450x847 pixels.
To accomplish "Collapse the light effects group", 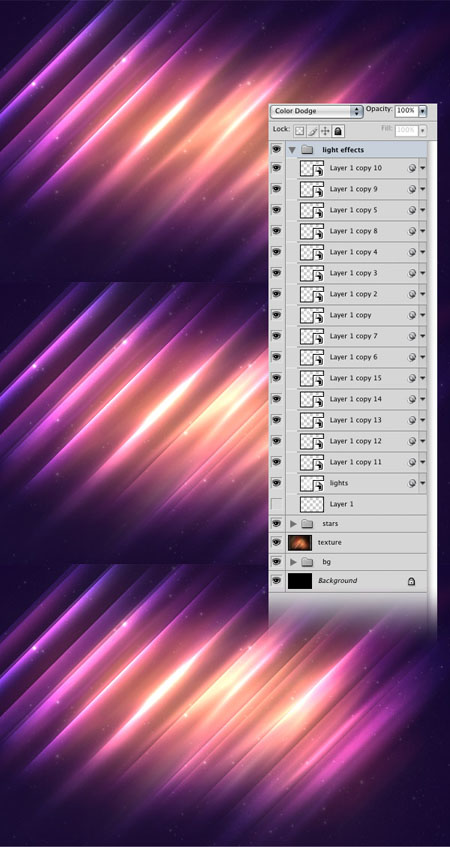I will [292, 150].
